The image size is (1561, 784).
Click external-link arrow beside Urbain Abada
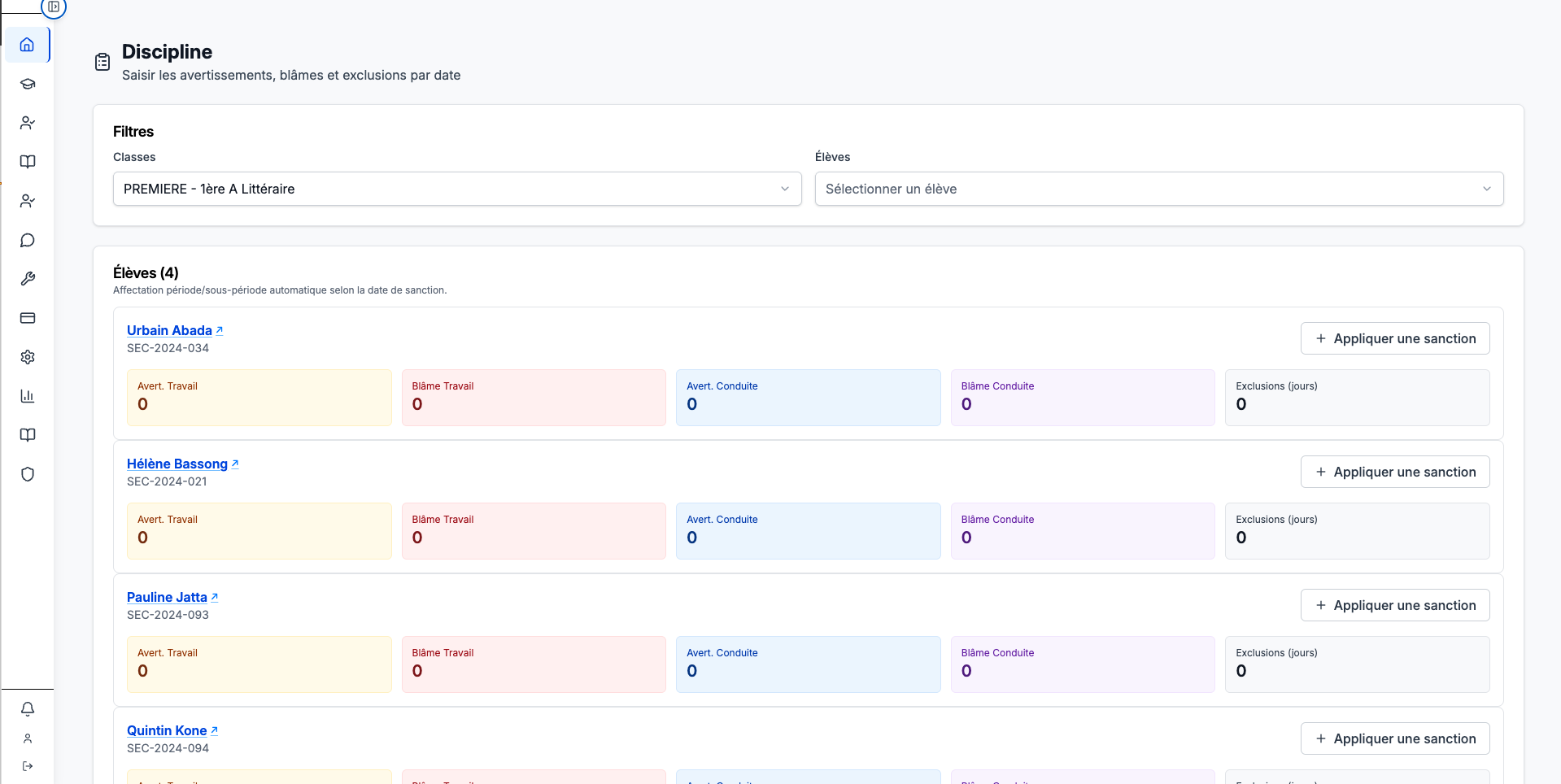(x=220, y=330)
